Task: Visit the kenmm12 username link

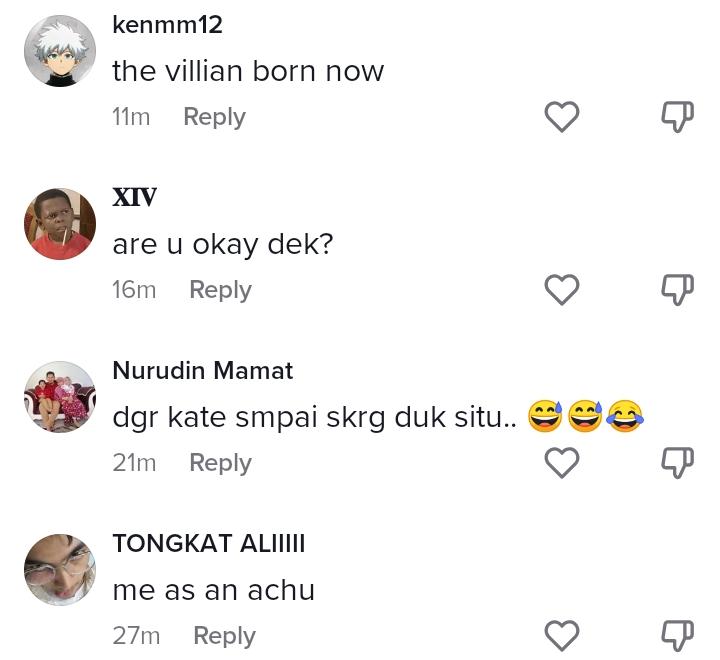Action: [167, 25]
